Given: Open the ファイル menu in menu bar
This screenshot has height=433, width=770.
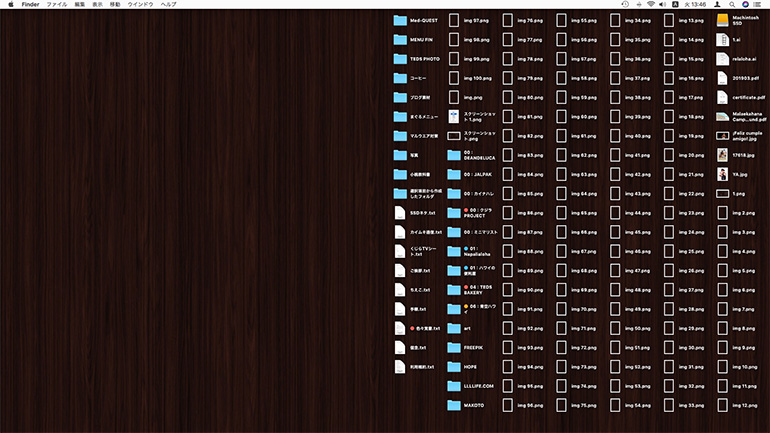Looking at the screenshot, I should (x=56, y=4).
